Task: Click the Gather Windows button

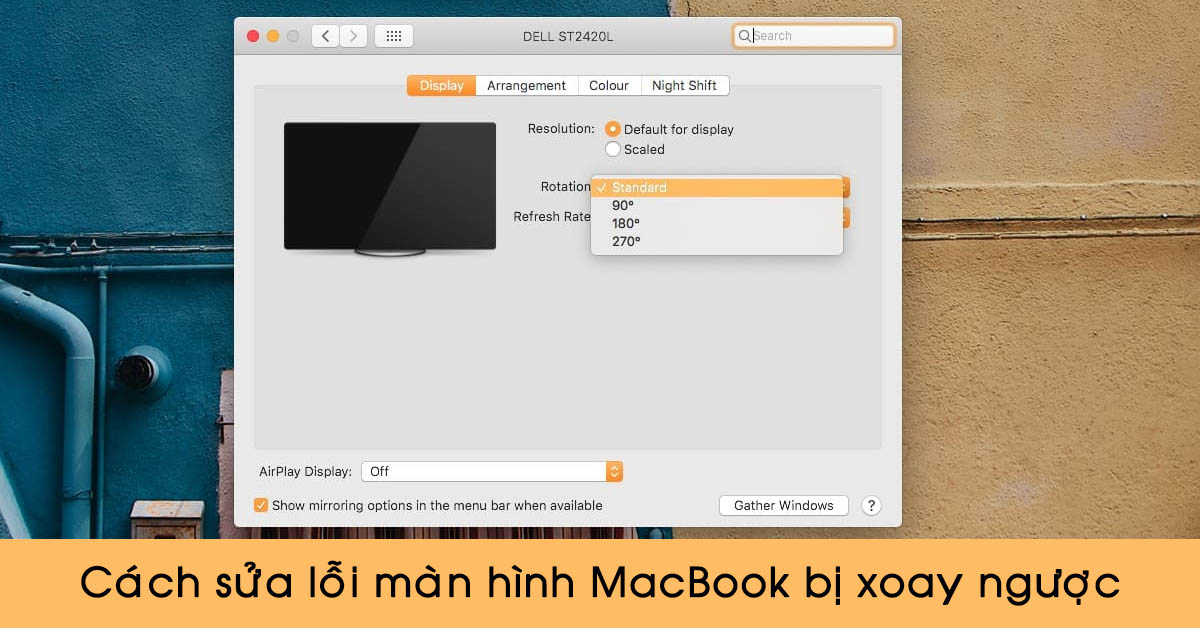Action: tap(784, 505)
